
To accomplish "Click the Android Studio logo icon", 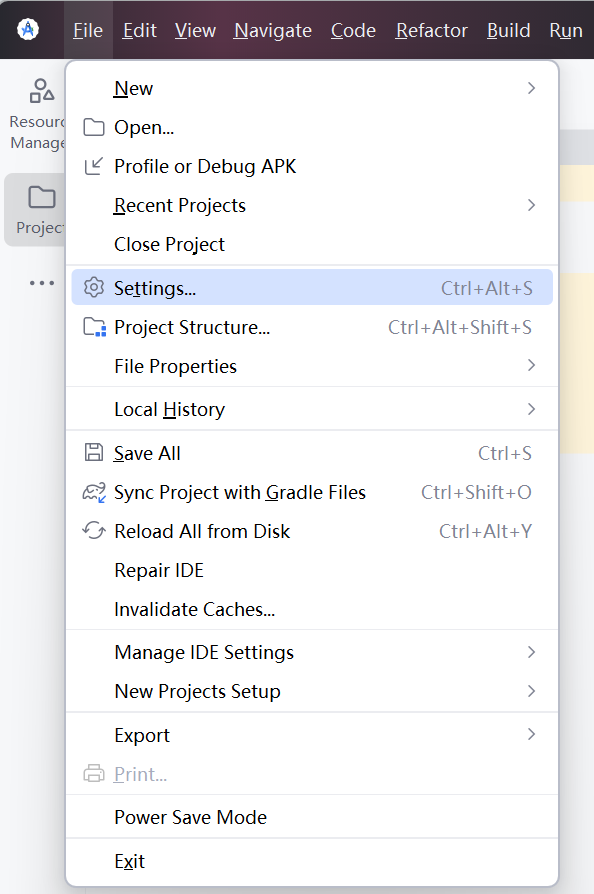I will (x=28, y=29).
